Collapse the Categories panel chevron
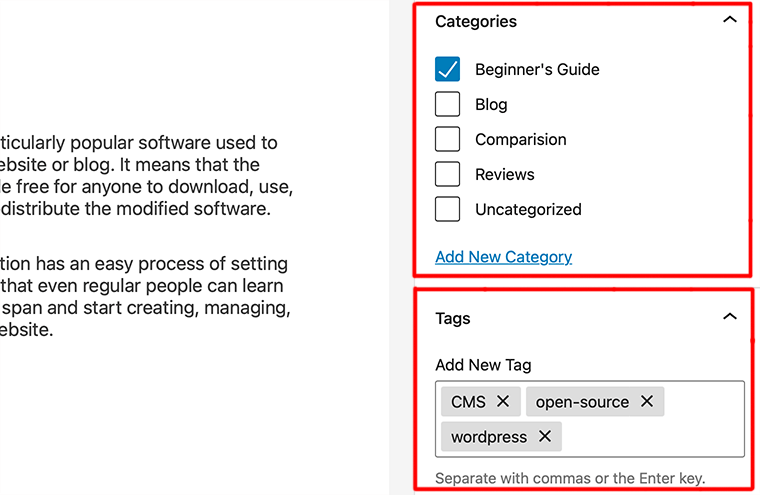The height and width of the screenshot is (495, 760). [730, 20]
